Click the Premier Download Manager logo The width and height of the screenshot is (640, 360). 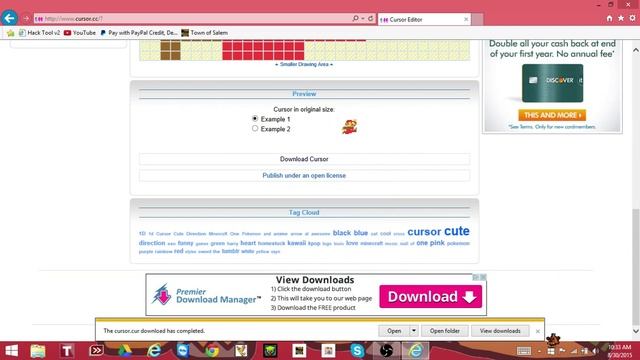pos(206,295)
